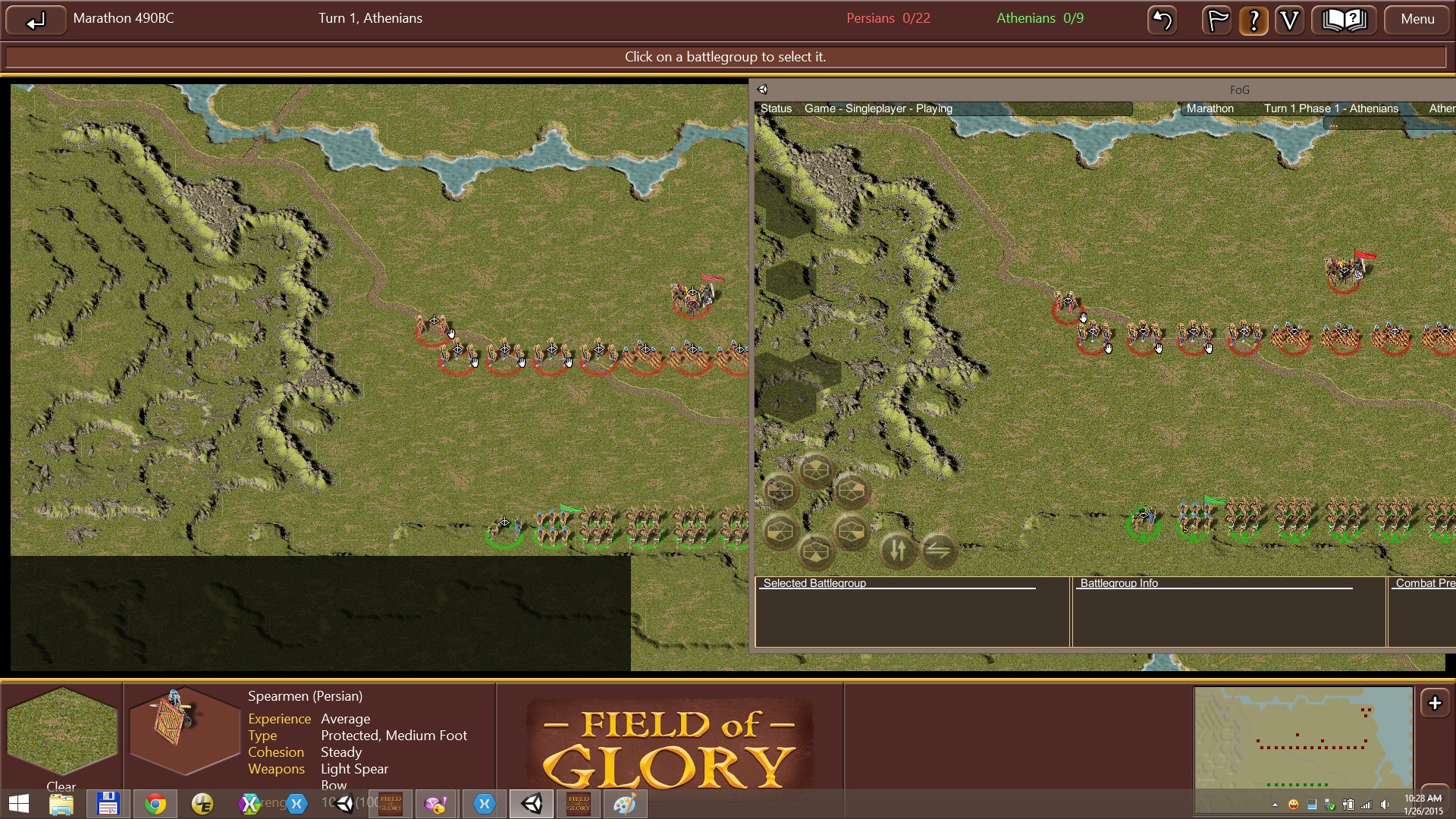Click the upper-left hexagon facing button

(780, 491)
